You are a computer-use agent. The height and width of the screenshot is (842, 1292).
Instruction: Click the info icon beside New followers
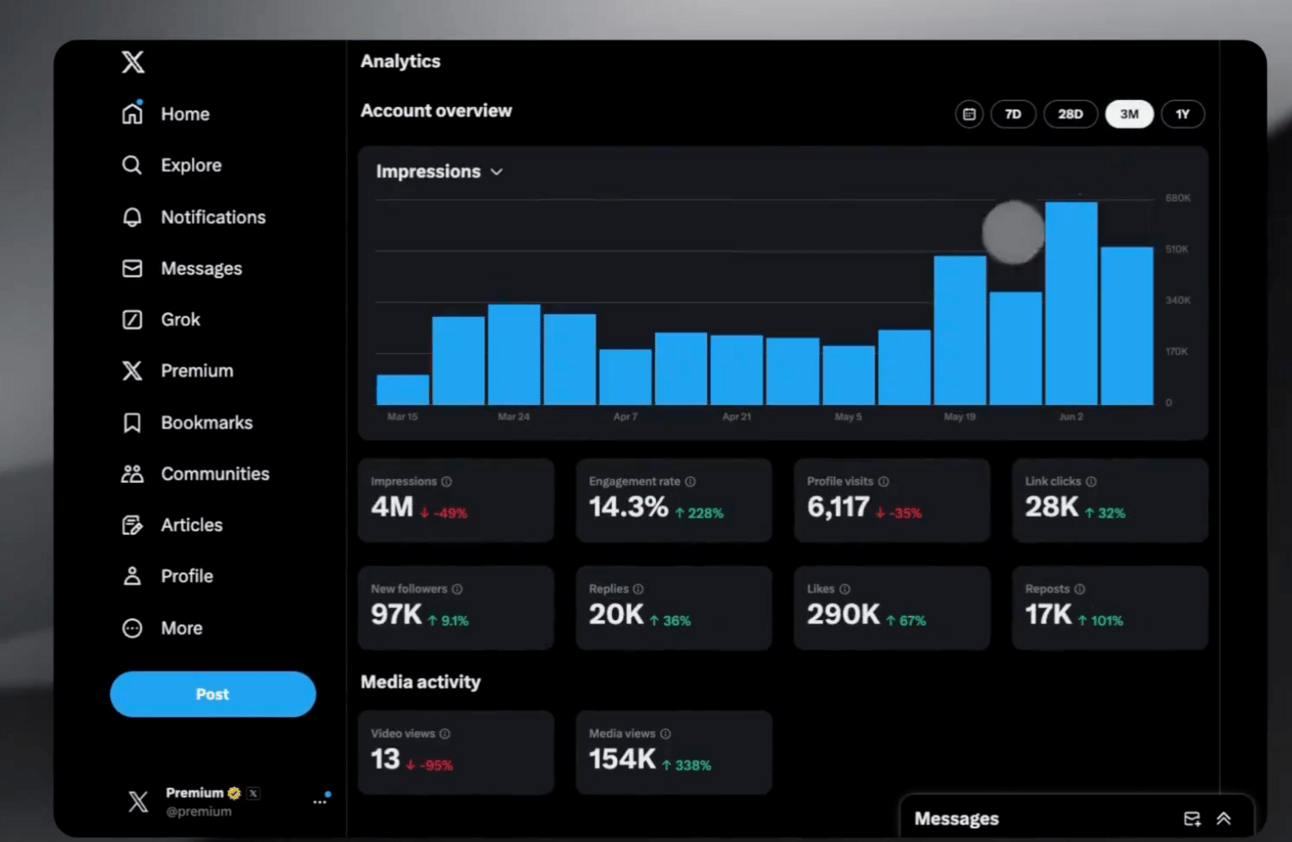coord(457,590)
